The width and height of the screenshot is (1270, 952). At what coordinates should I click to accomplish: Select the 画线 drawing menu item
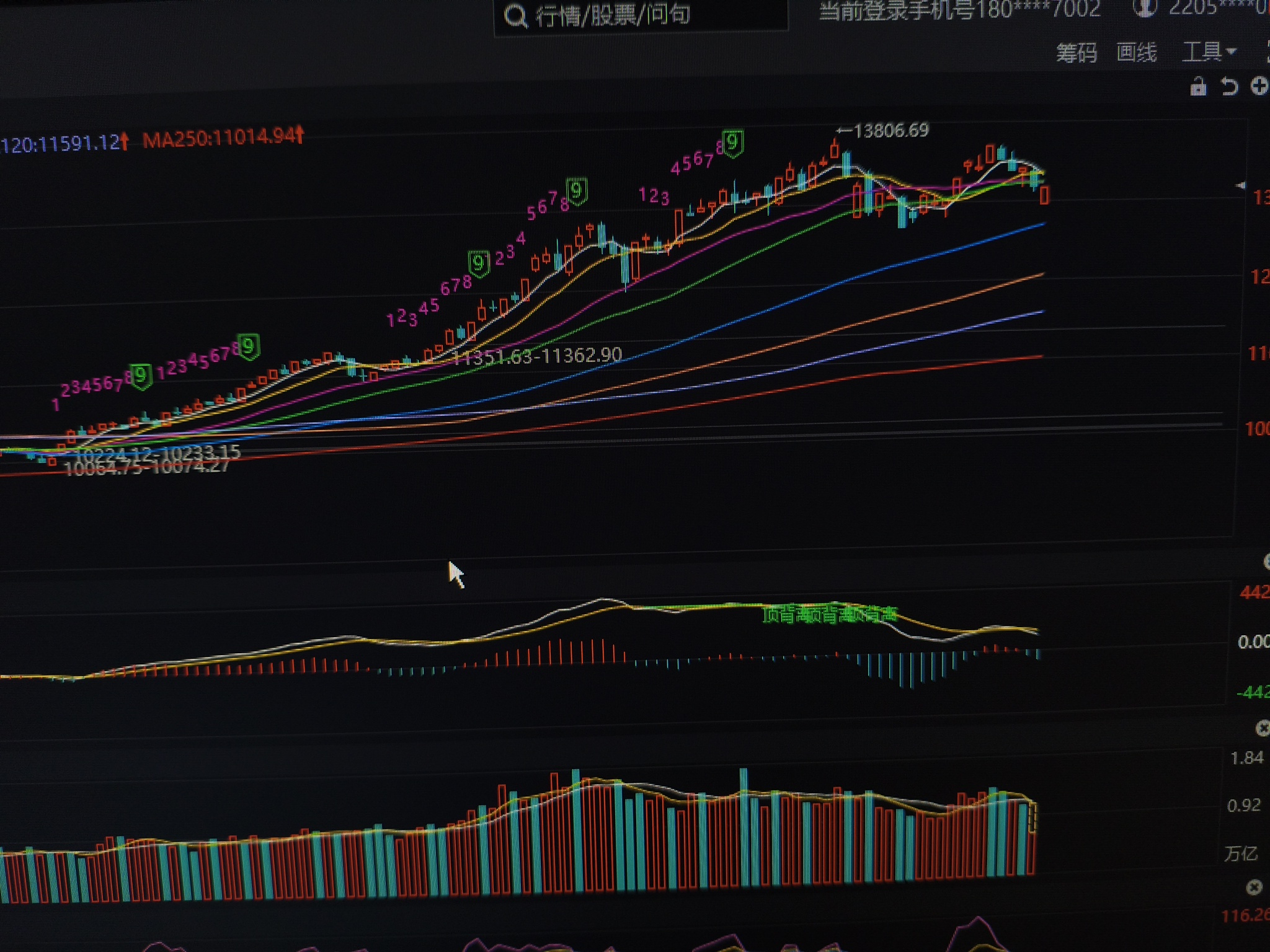coord(1136,52)
